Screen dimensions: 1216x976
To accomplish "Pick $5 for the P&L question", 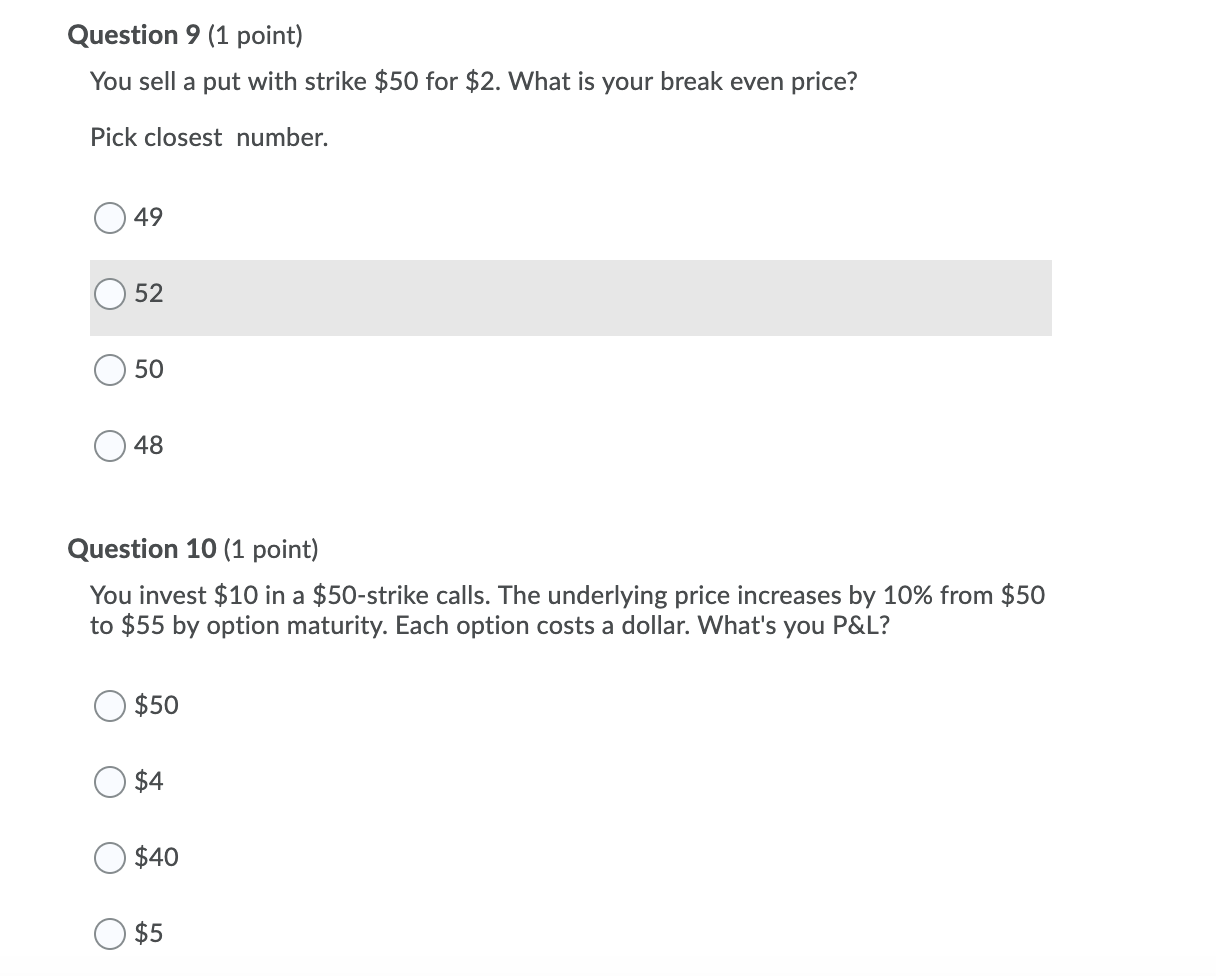I will pyautogui.click(x=110, y=934).
